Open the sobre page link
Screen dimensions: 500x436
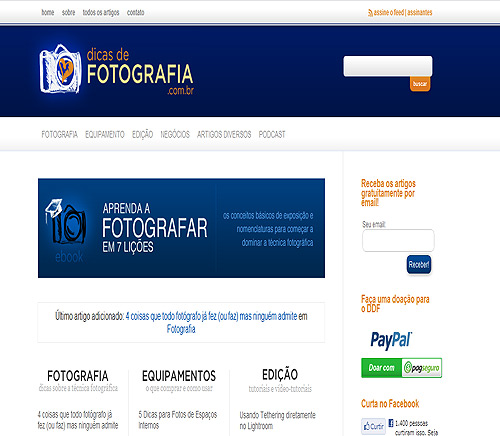point(68,13)
